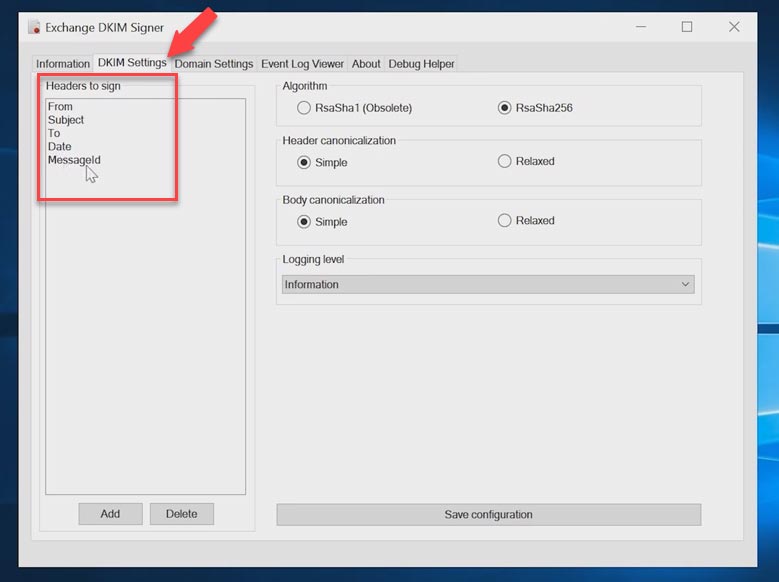Click the Exchange DKIM Signer app icon
The height and width of the screenshot is (582, 779).
[x=34, y=27]
